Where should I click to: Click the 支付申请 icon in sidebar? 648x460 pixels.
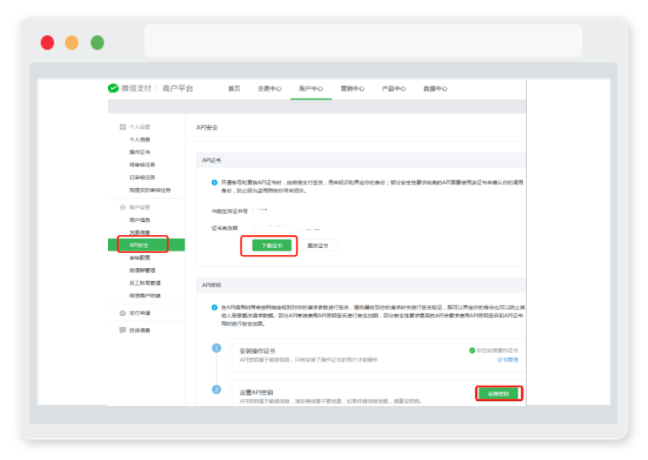pyautogui.click(x=122, y=313)
